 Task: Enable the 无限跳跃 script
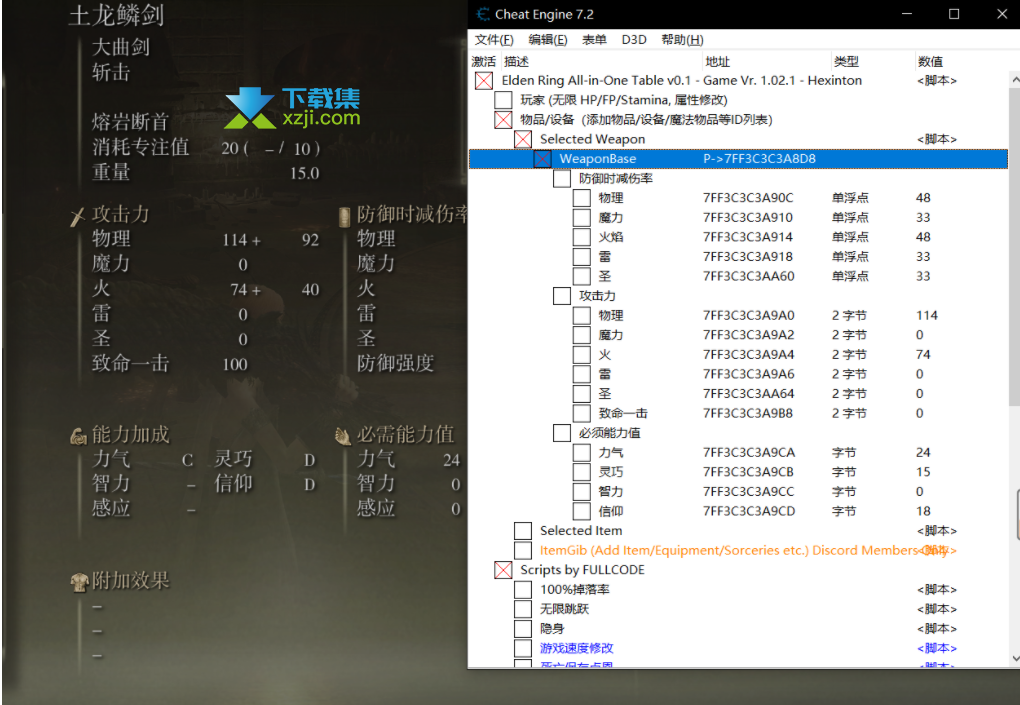pyautogui.click(x=522, y=609)
